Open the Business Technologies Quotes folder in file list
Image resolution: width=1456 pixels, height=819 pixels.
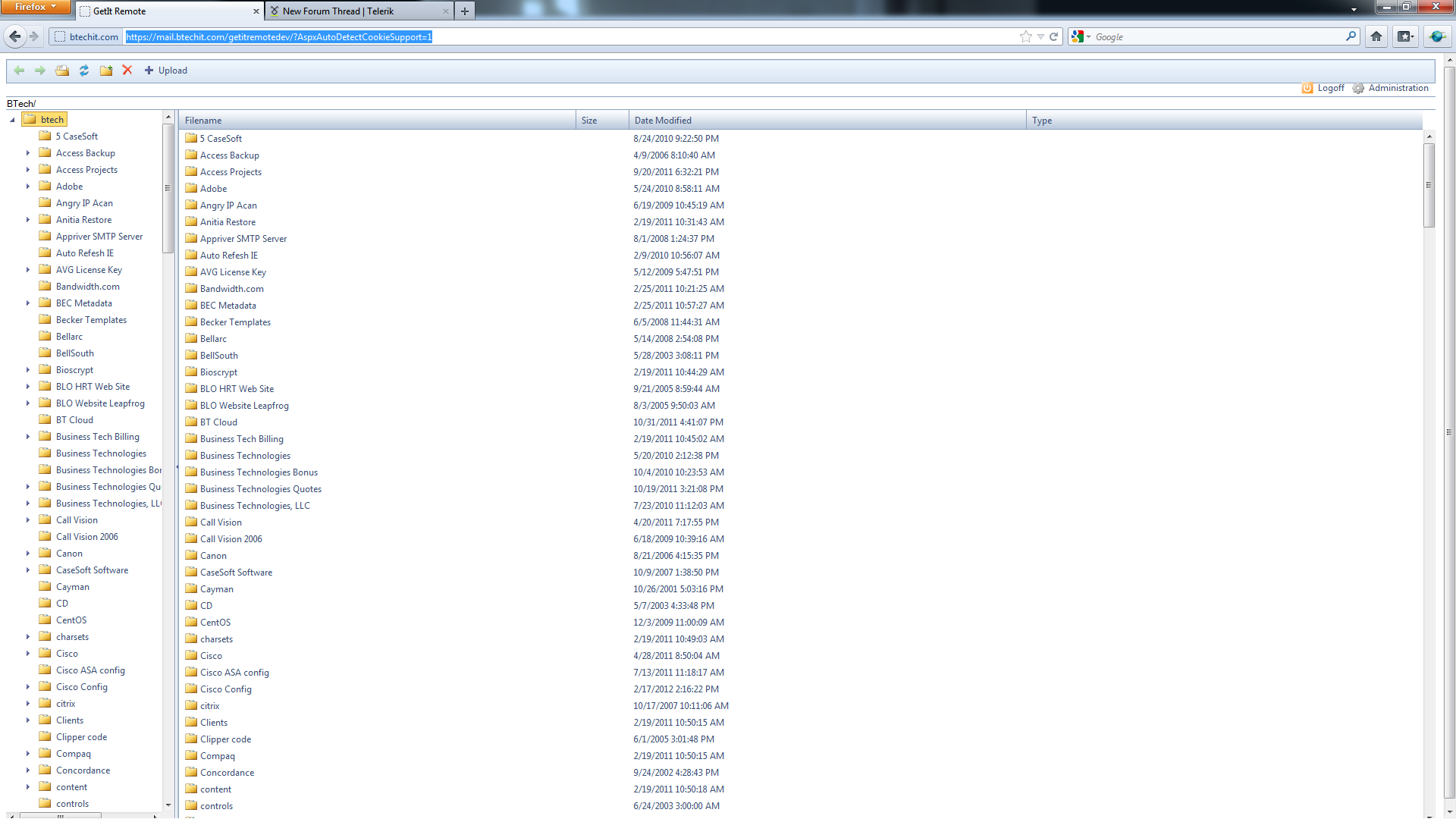(x=260, y=489)
